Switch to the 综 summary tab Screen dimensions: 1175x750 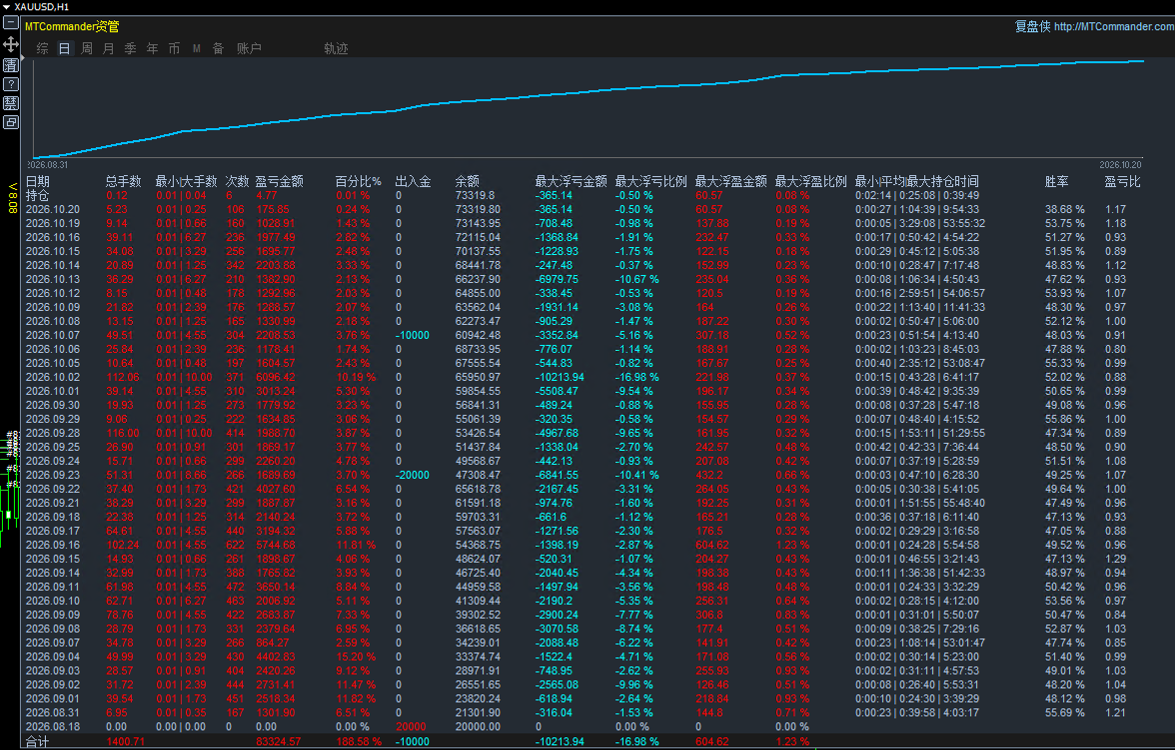[x=43, y=49]
